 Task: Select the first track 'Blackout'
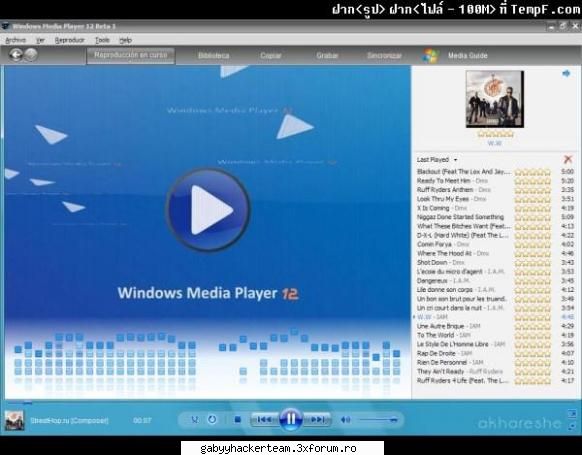[464, 171]
